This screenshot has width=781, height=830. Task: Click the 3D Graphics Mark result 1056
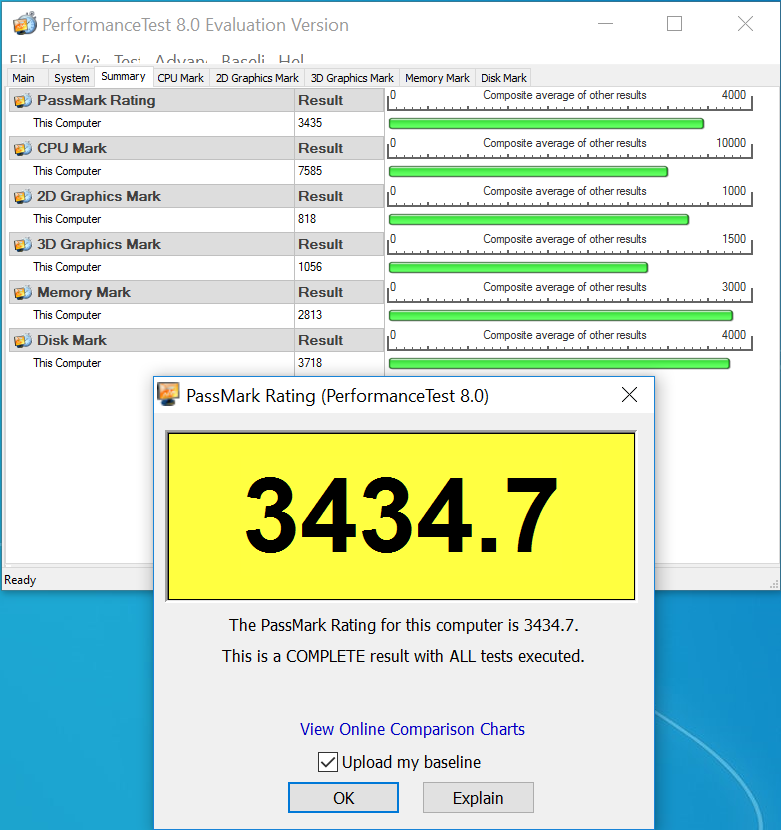(x=310, y=267)
